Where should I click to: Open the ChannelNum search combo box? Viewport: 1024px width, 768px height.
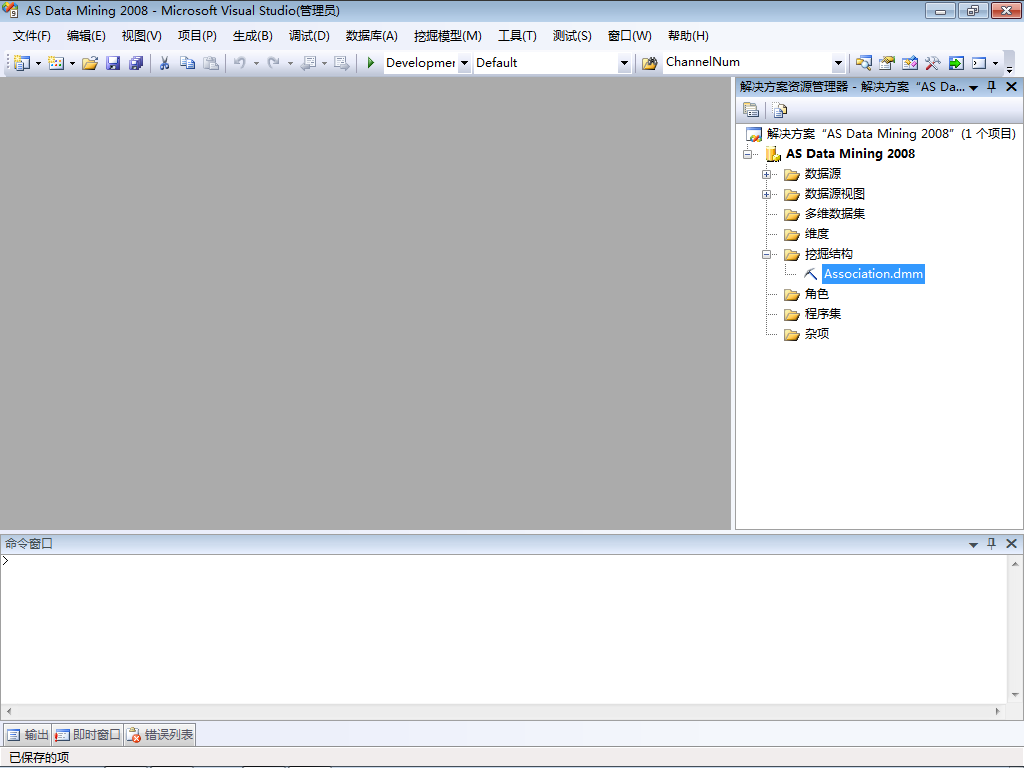click(x=839, y=63)
